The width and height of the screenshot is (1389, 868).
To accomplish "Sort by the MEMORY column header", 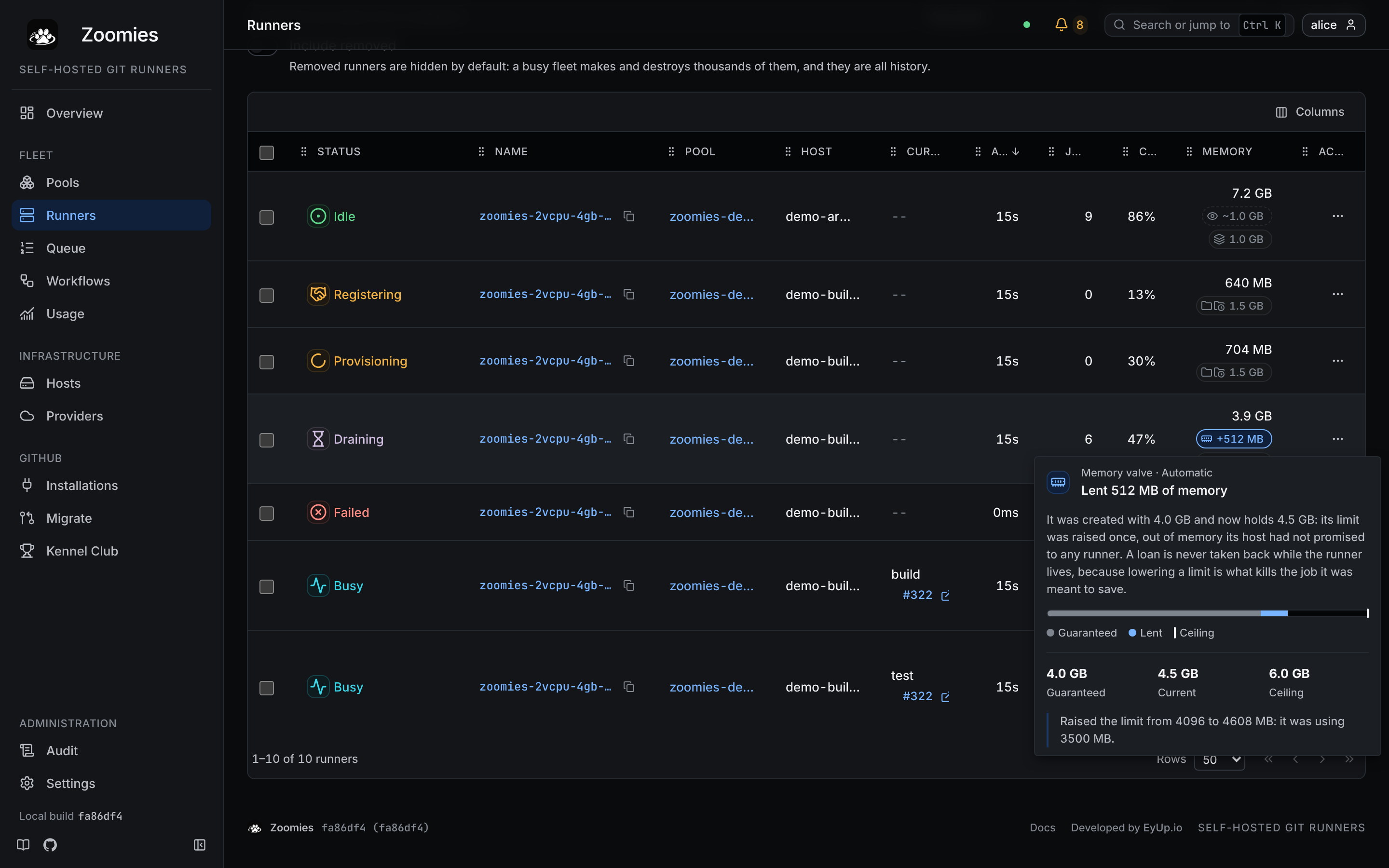I will (x=1227, y=151).
